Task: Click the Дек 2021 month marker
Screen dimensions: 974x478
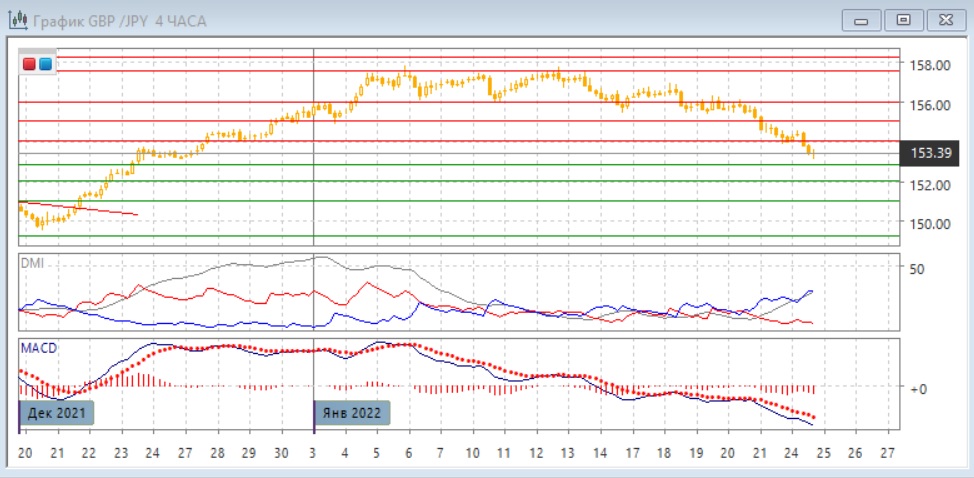Action: (58, 412)
